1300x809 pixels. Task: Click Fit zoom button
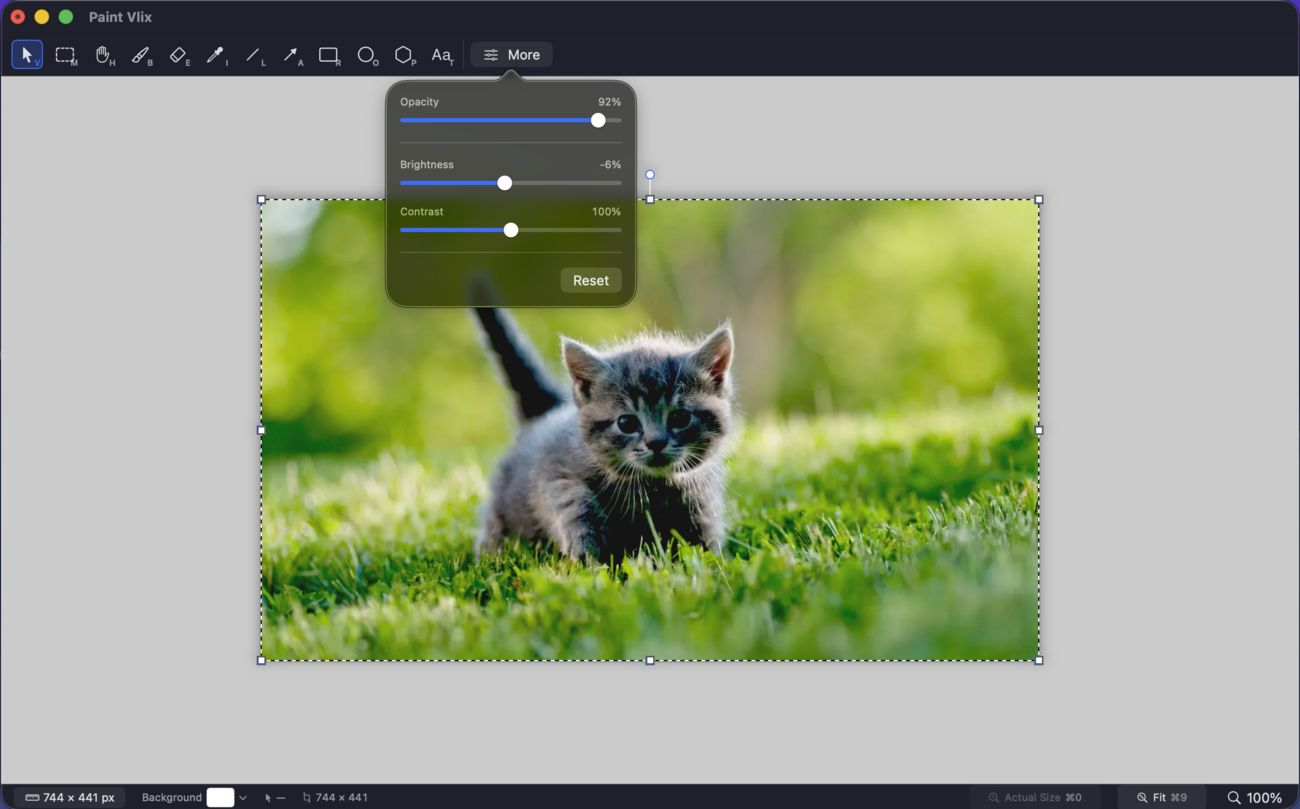[1162, 797]
